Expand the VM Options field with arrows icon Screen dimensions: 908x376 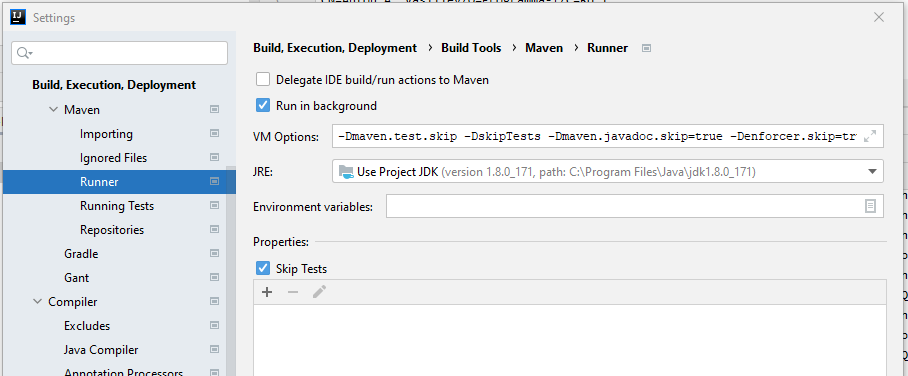point(870,137)
